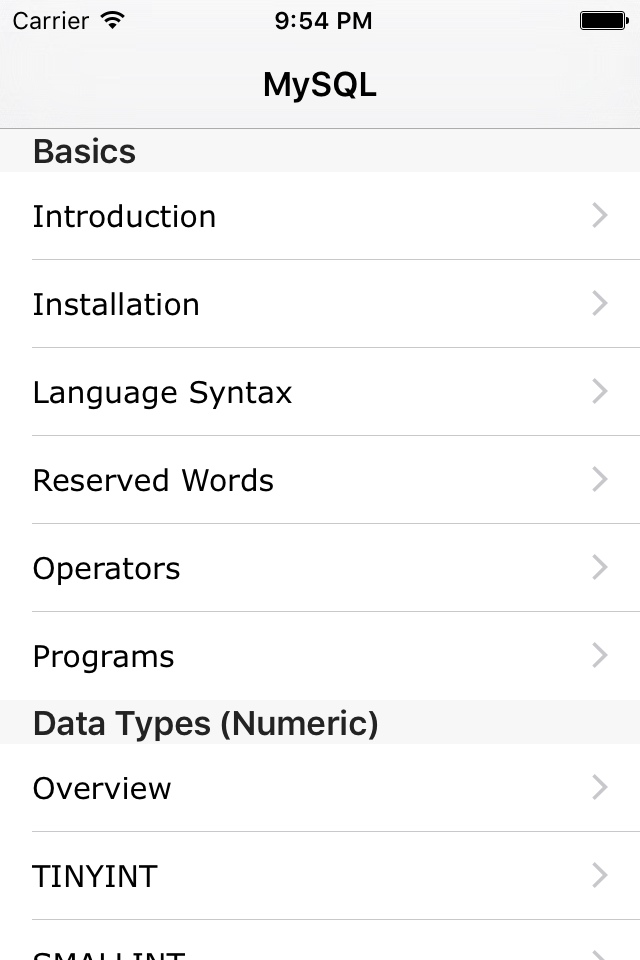Tap the chevron next to TINYINT
640x960 pixels.
599,876
